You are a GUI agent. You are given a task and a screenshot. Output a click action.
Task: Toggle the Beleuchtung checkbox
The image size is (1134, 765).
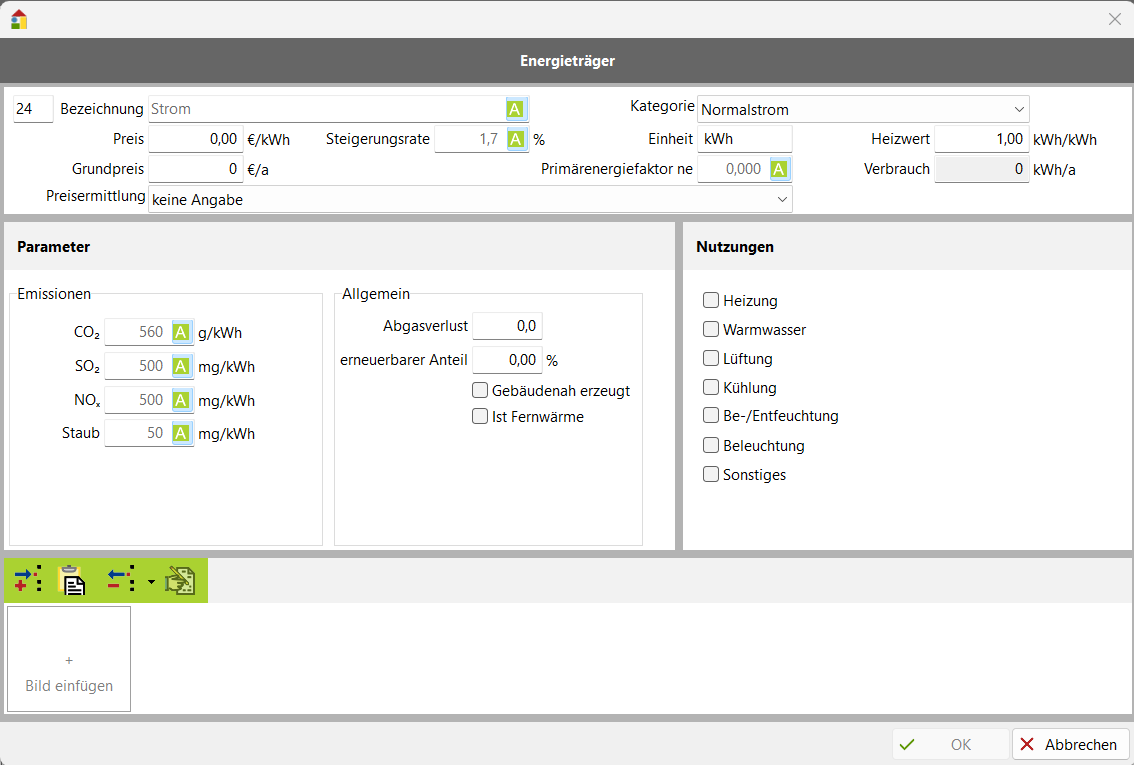pyautogui.click(x=711, y=445)
